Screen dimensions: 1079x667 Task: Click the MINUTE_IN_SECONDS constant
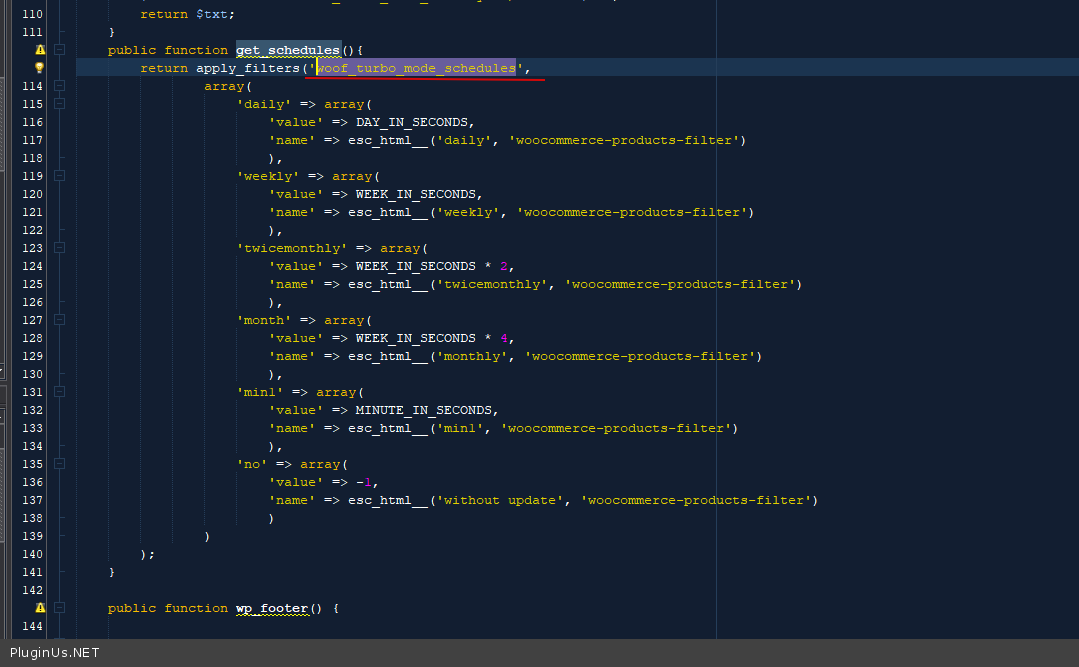(x=424, y=410)
